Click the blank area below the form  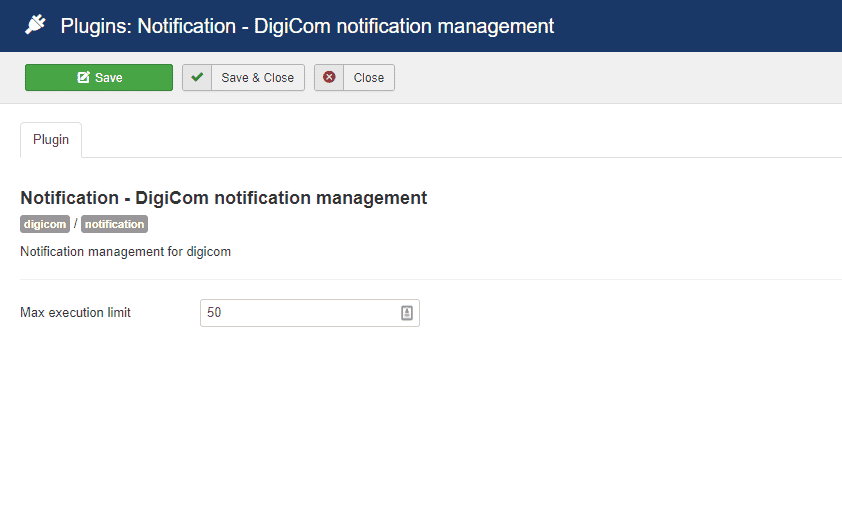point(420,430)
